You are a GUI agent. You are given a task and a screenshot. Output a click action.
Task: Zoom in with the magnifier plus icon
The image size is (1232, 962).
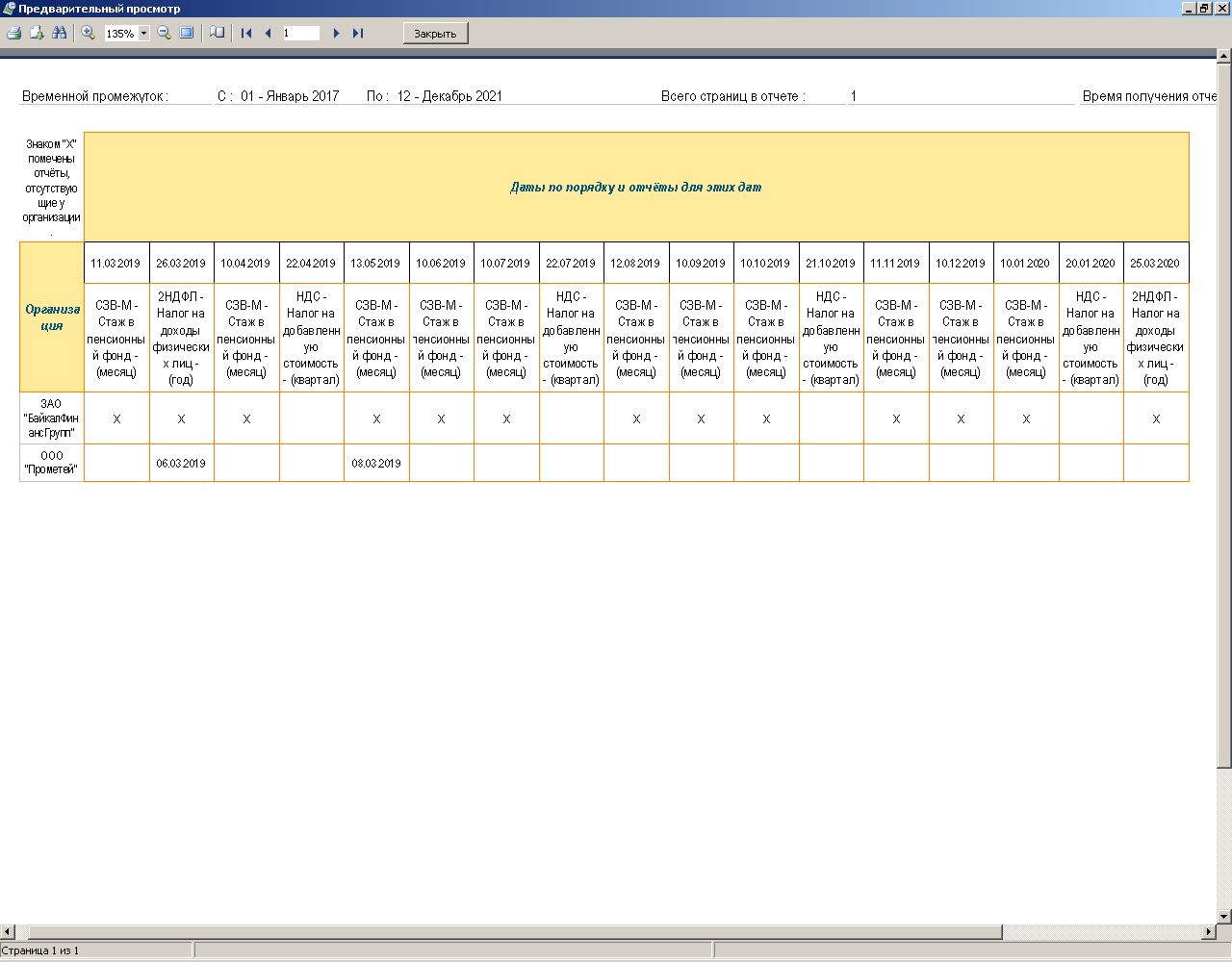[89, 33]
